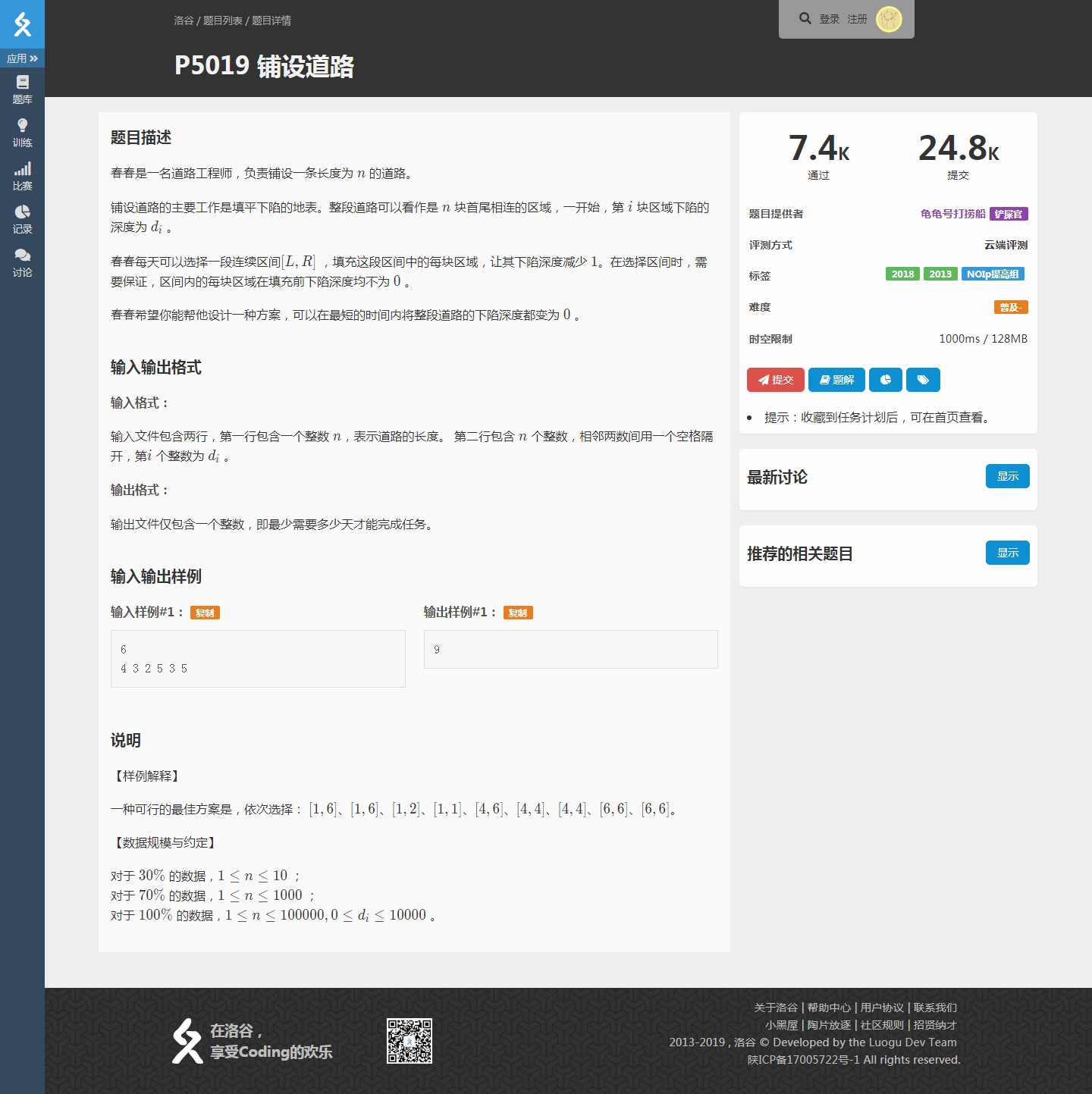Click the 1000ms / 128MB limit text

pos(983,339)
